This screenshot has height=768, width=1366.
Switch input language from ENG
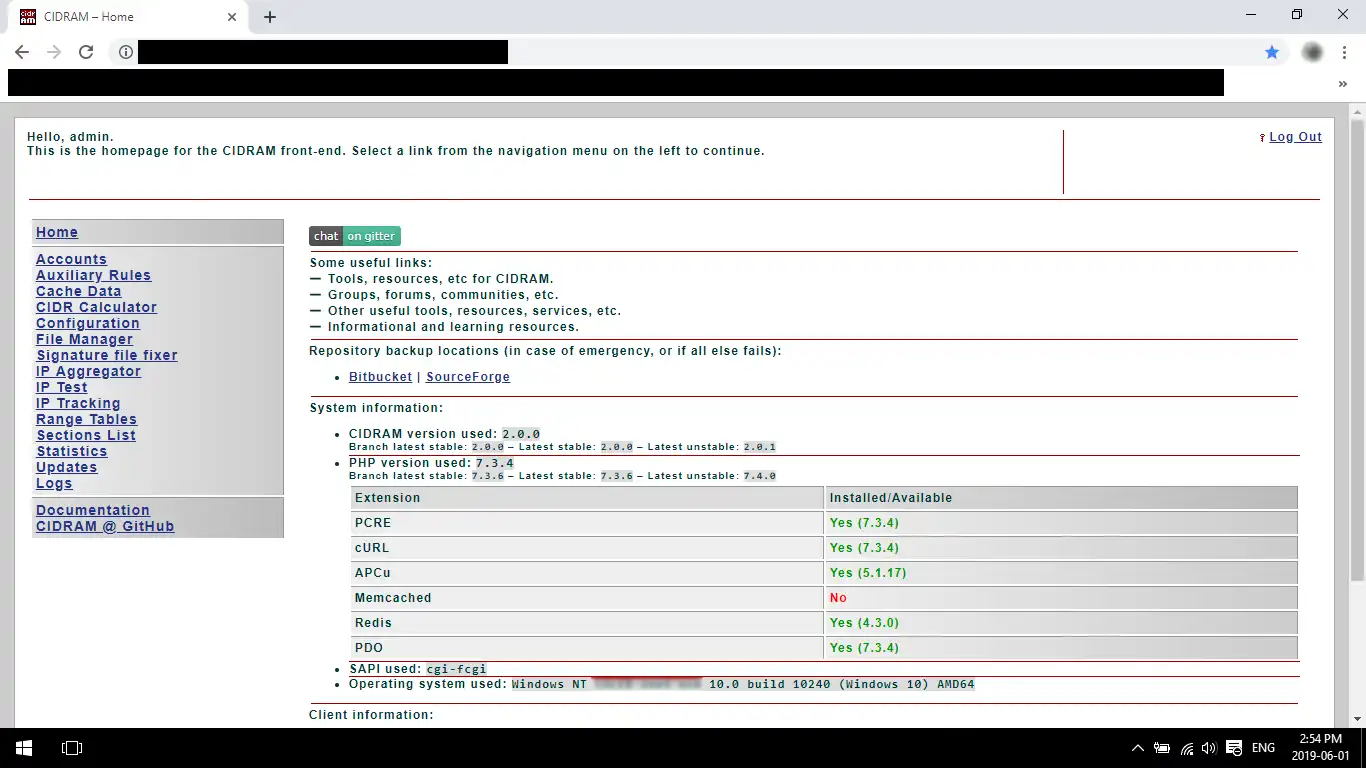pos(1263,748)
